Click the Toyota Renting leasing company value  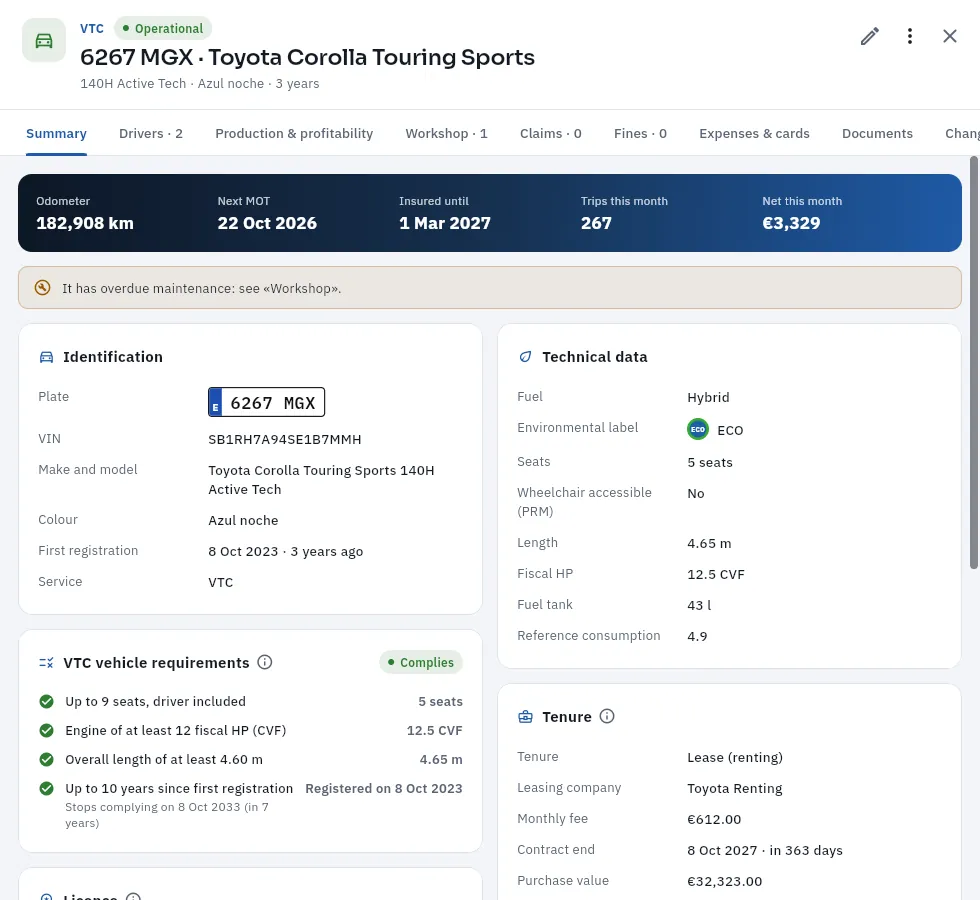[734, 789]
